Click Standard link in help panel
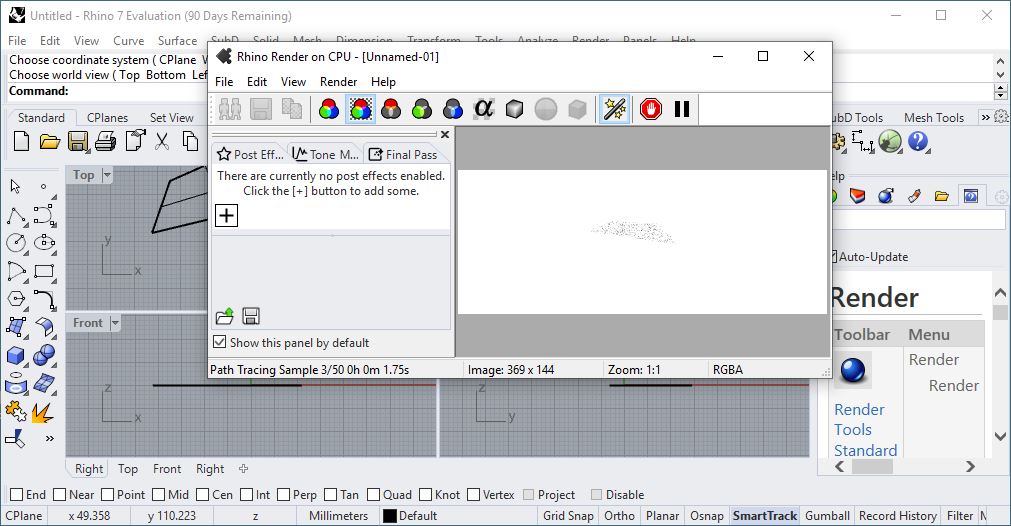The image size is (1011, 526). click(865, 450)
